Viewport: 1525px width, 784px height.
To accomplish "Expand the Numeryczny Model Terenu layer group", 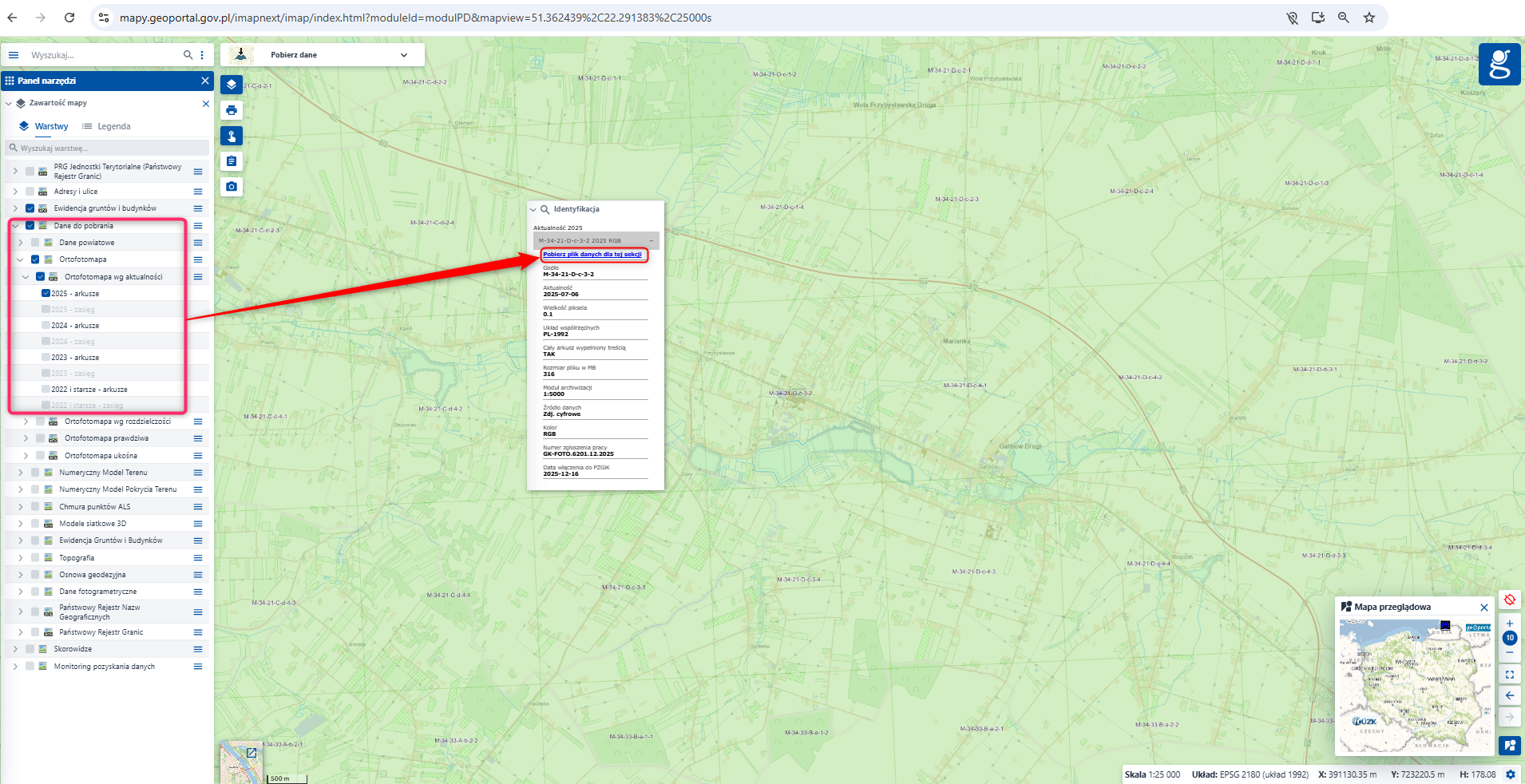I will (x=21, y=473).
